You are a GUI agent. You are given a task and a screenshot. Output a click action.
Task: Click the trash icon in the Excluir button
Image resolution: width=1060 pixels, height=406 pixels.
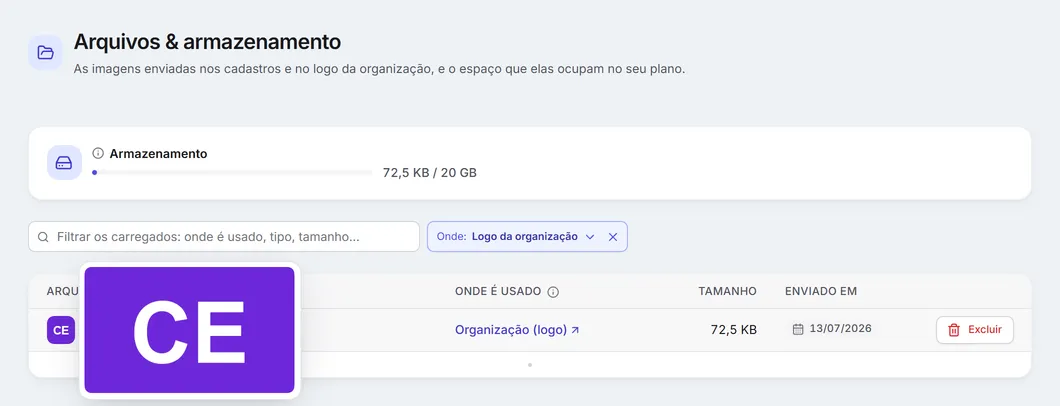pyautogui.click(x=954, y=330)
